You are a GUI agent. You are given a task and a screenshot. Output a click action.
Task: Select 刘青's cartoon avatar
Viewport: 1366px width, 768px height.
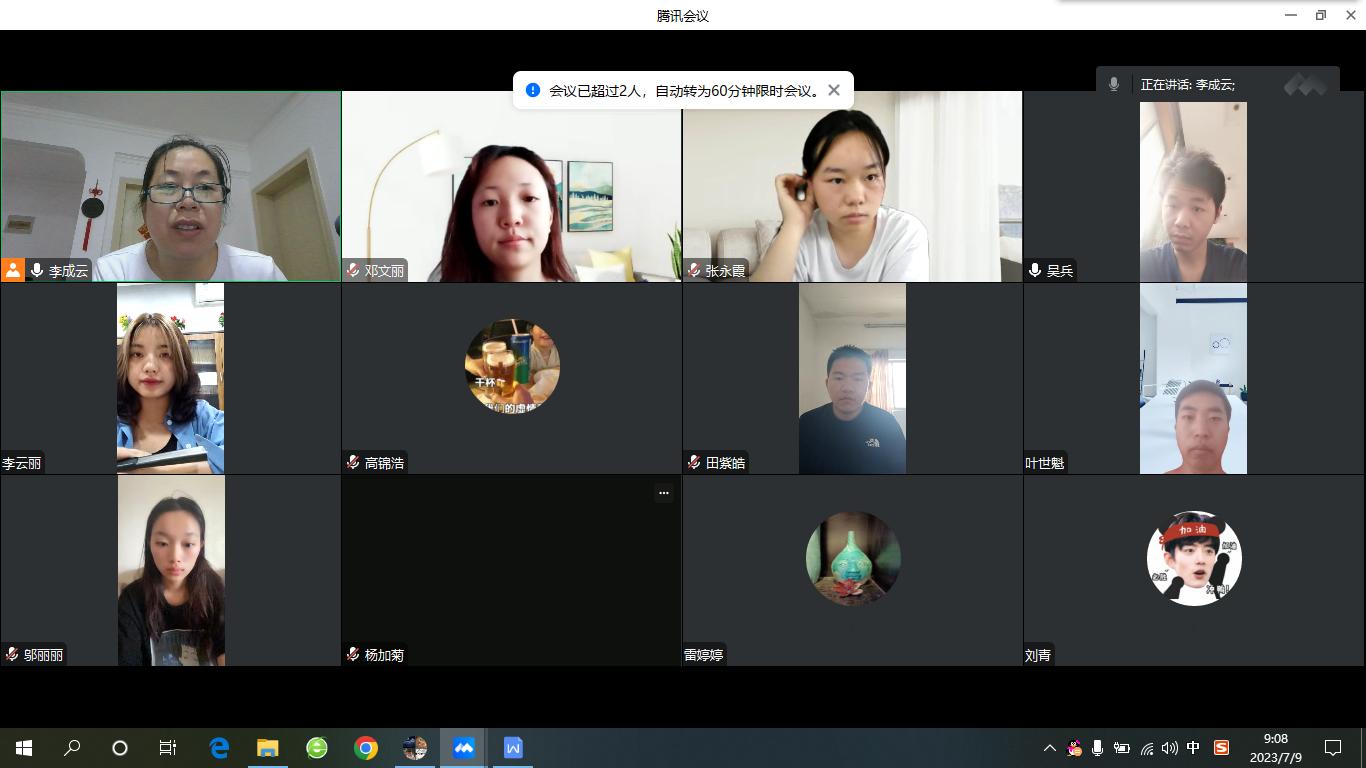(1194, 558)
